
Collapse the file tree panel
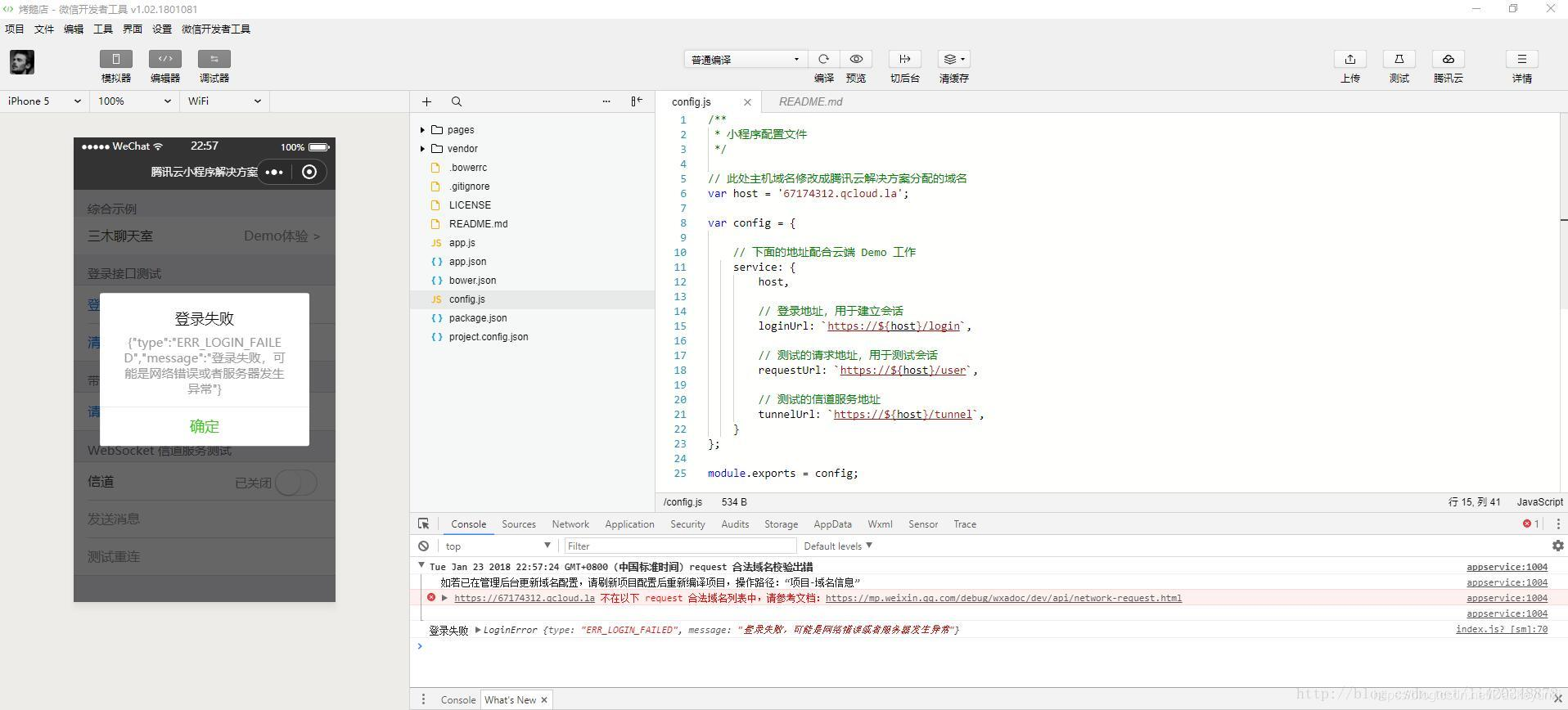(x=637, y=101)
